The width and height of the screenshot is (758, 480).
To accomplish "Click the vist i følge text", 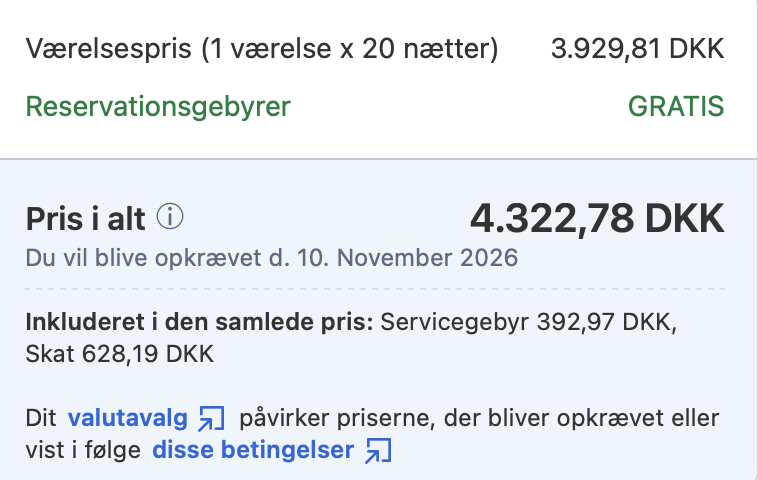I will tap(83, 451).
